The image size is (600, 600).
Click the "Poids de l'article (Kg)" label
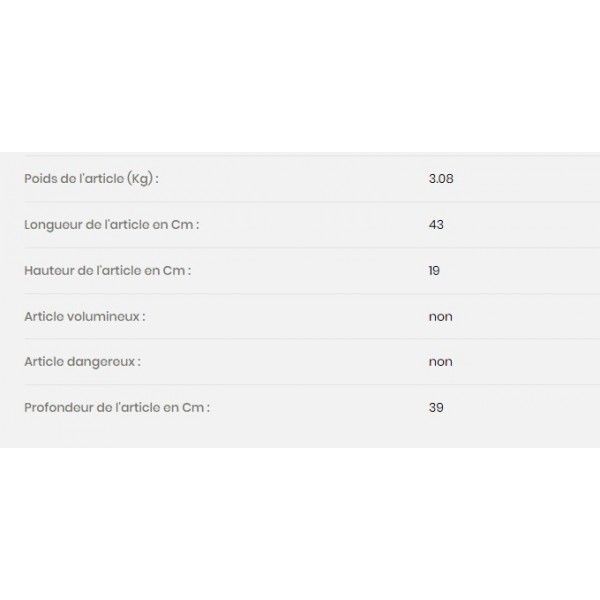pos(91,179)
